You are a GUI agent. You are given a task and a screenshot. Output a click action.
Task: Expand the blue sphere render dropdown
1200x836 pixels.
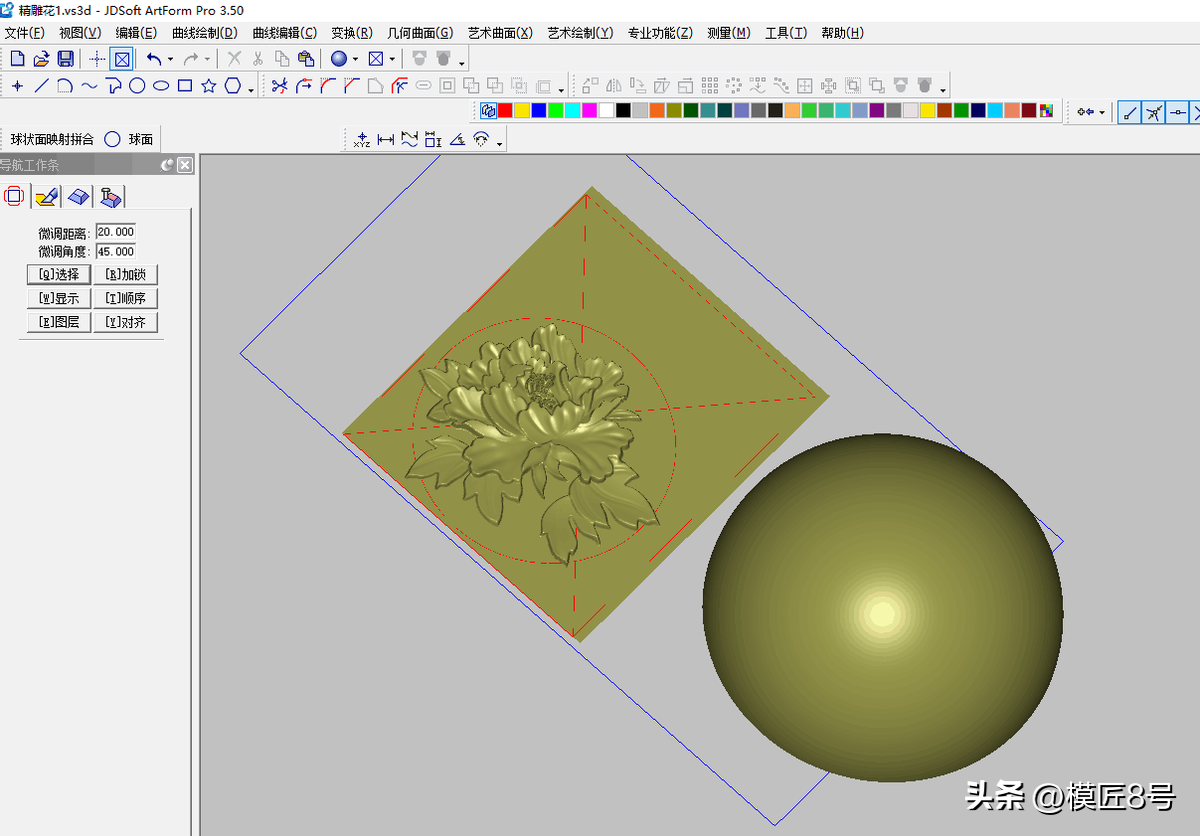point(355,60)
